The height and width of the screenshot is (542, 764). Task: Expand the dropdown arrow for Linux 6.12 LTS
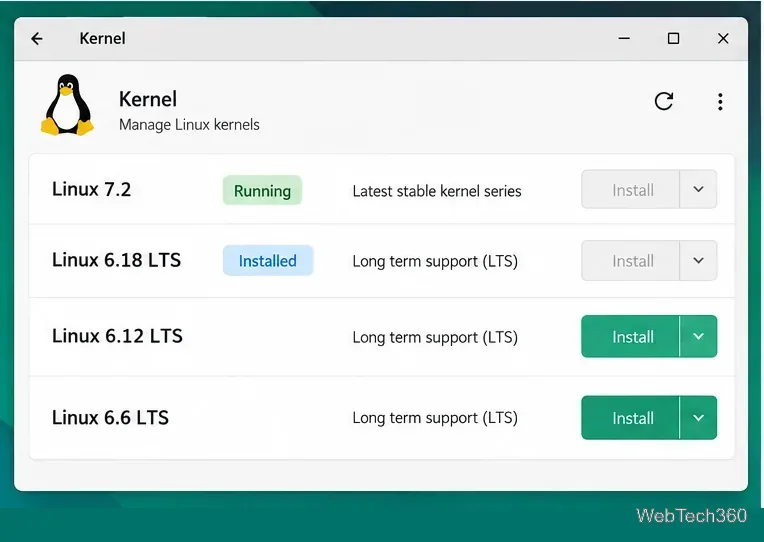tap(698, 336)
